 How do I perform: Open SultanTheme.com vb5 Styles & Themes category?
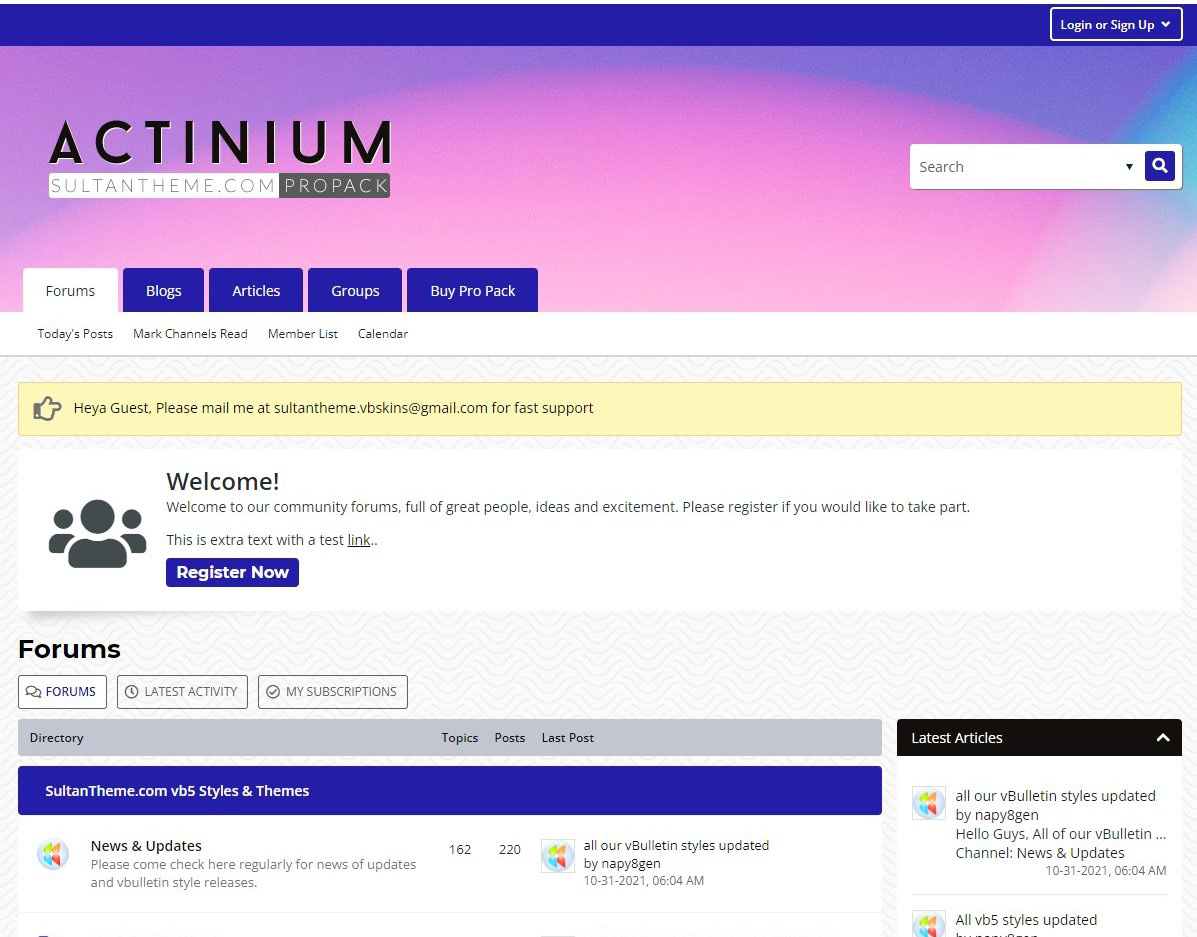tap(177, 791)
